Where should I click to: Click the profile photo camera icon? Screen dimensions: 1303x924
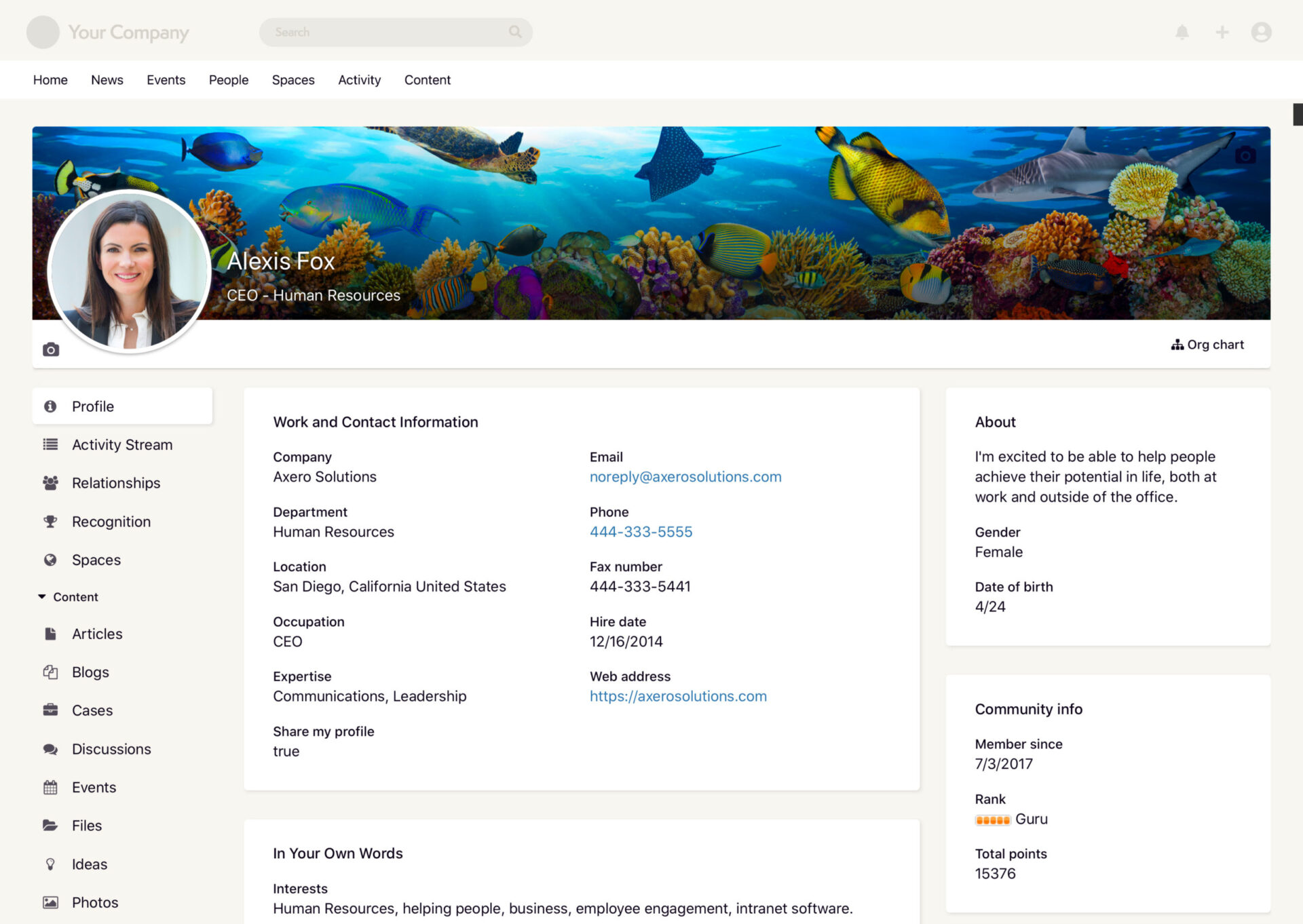pyautogui.click(x=51, y=349)
